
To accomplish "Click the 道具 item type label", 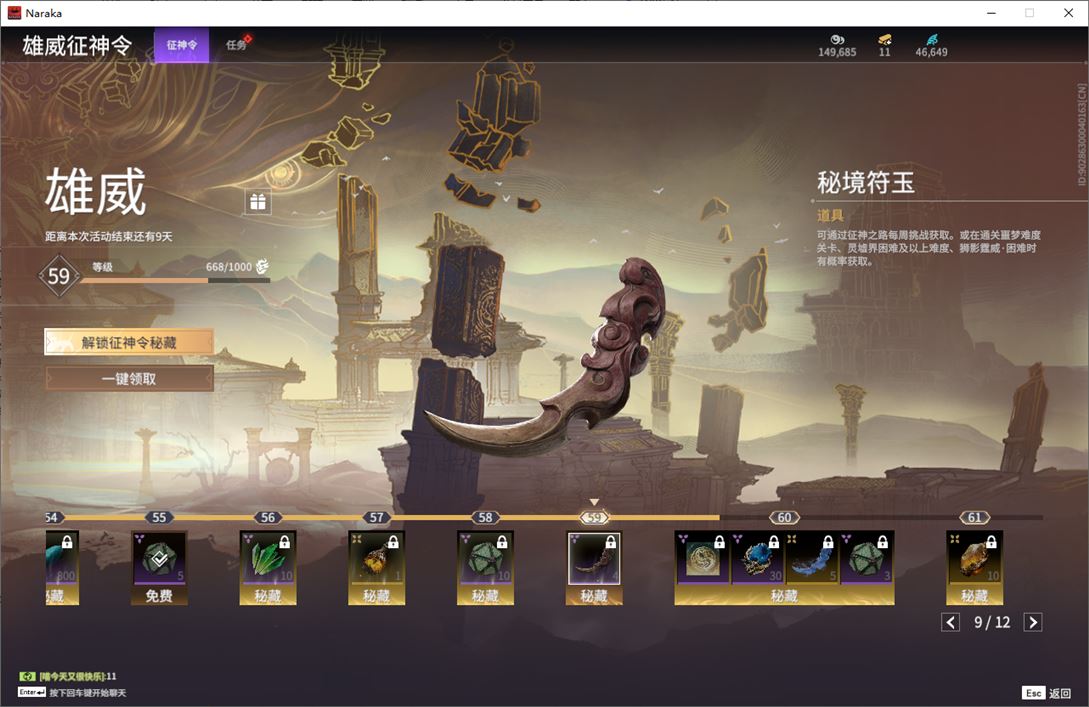I will coord(830,215).
